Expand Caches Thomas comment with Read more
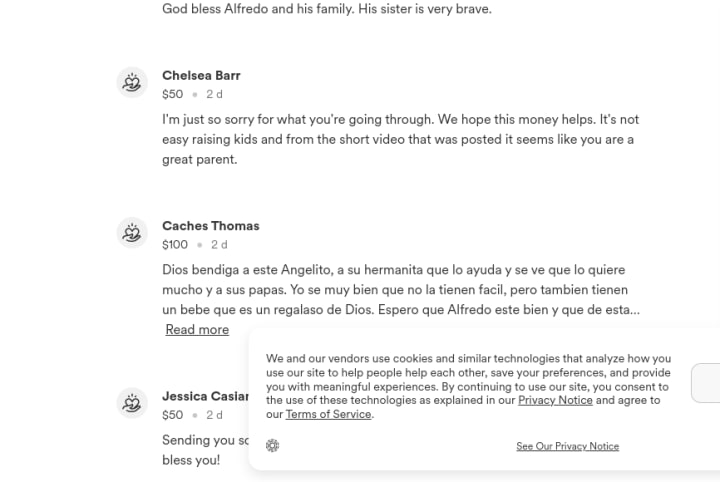 pyautogui.click(x=197, y=330)
